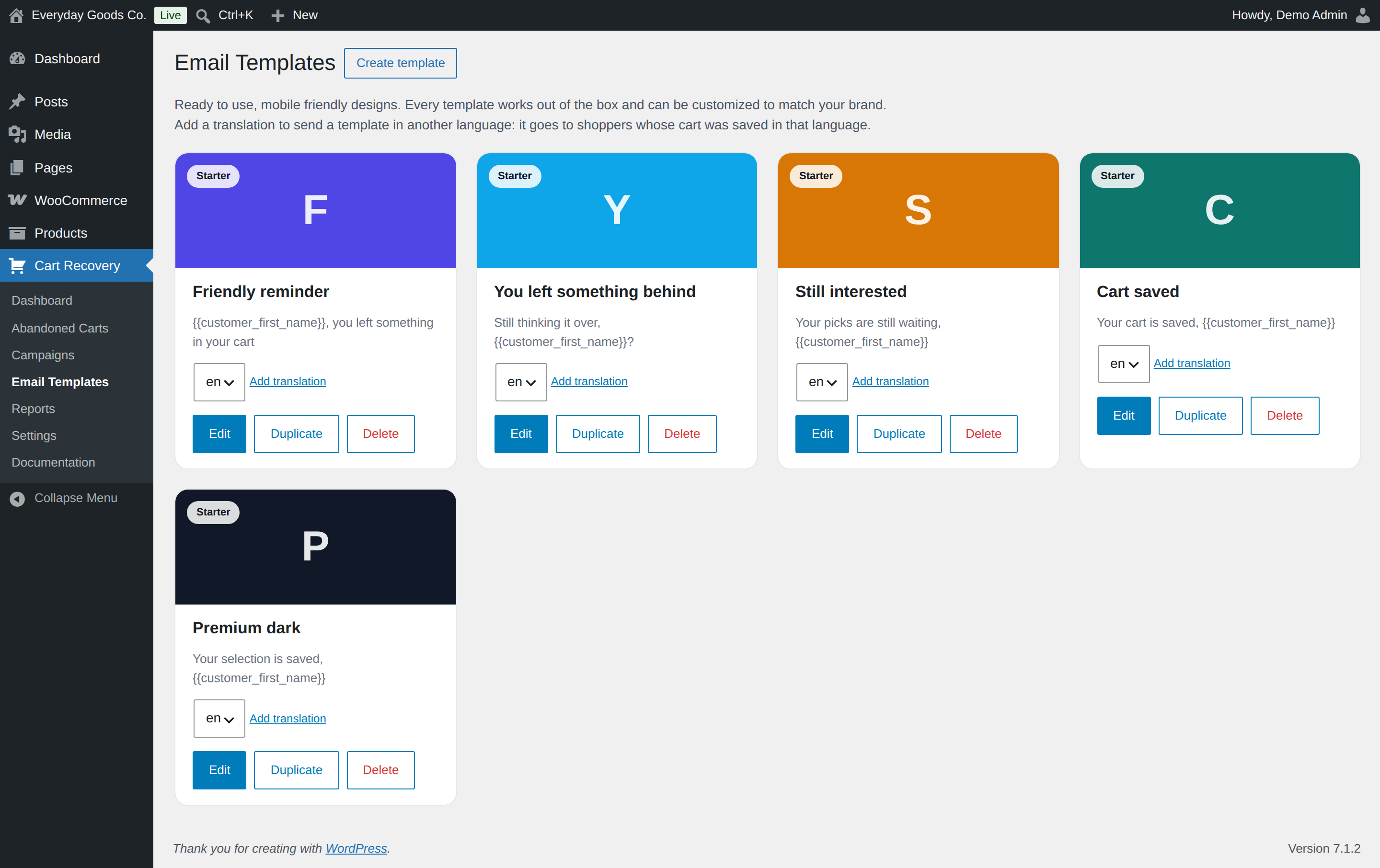Click the Create template button
Image resolution: width=1380 pixels, height=868 pixels.
[400, 63]
